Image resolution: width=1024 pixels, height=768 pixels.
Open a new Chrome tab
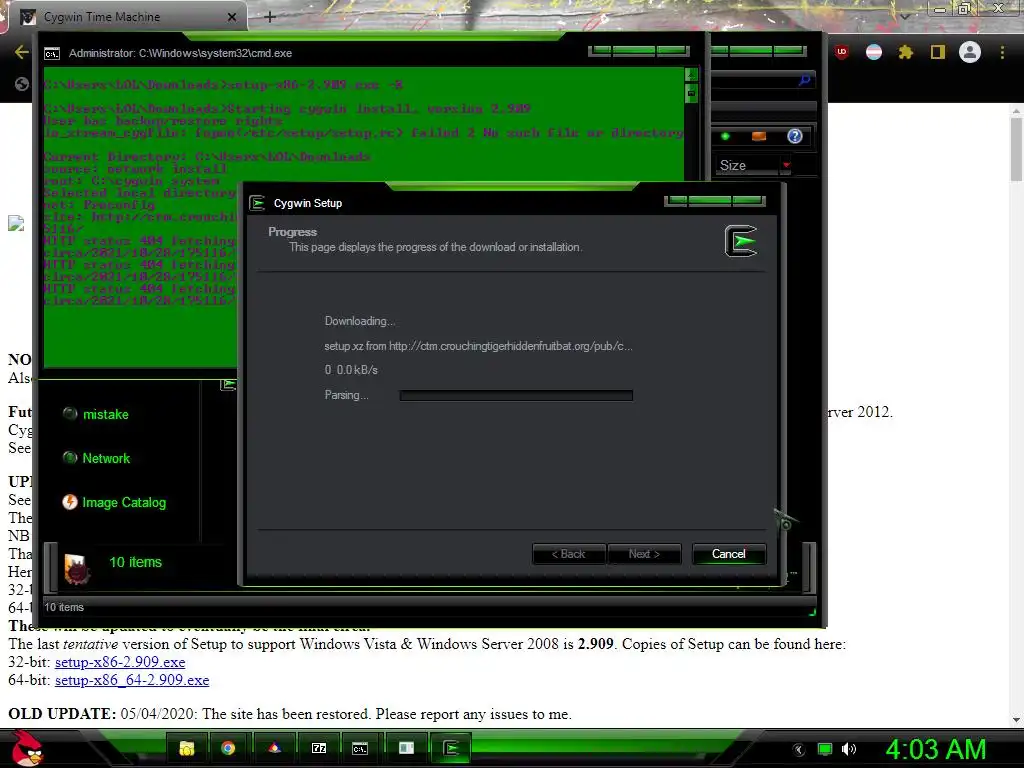pyautogui.click(x=270, y=17)
